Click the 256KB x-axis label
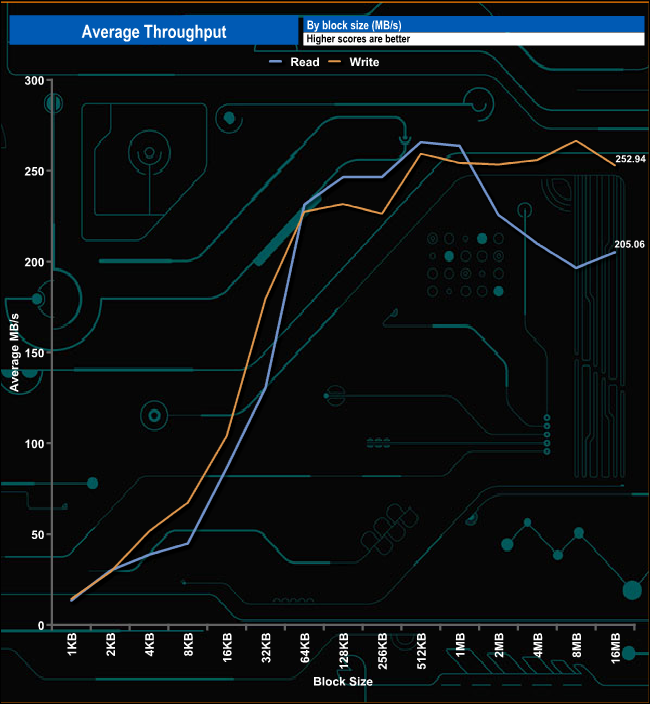Viewport: 650px width, 704px height. (382, 651)
